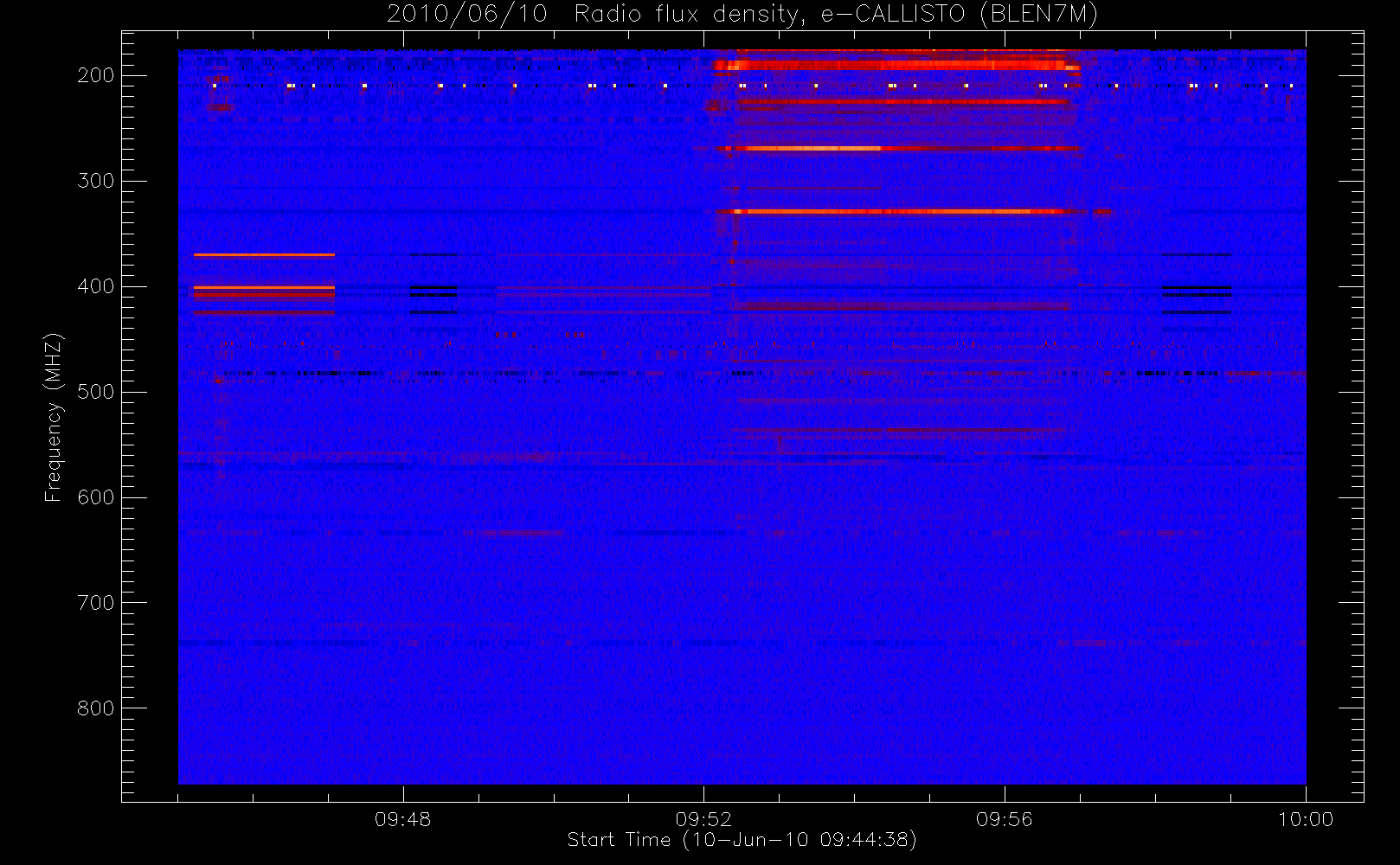Screen dimensions: 1400x865
Task: Select the 600 frequency tick label
Action: 96,497
